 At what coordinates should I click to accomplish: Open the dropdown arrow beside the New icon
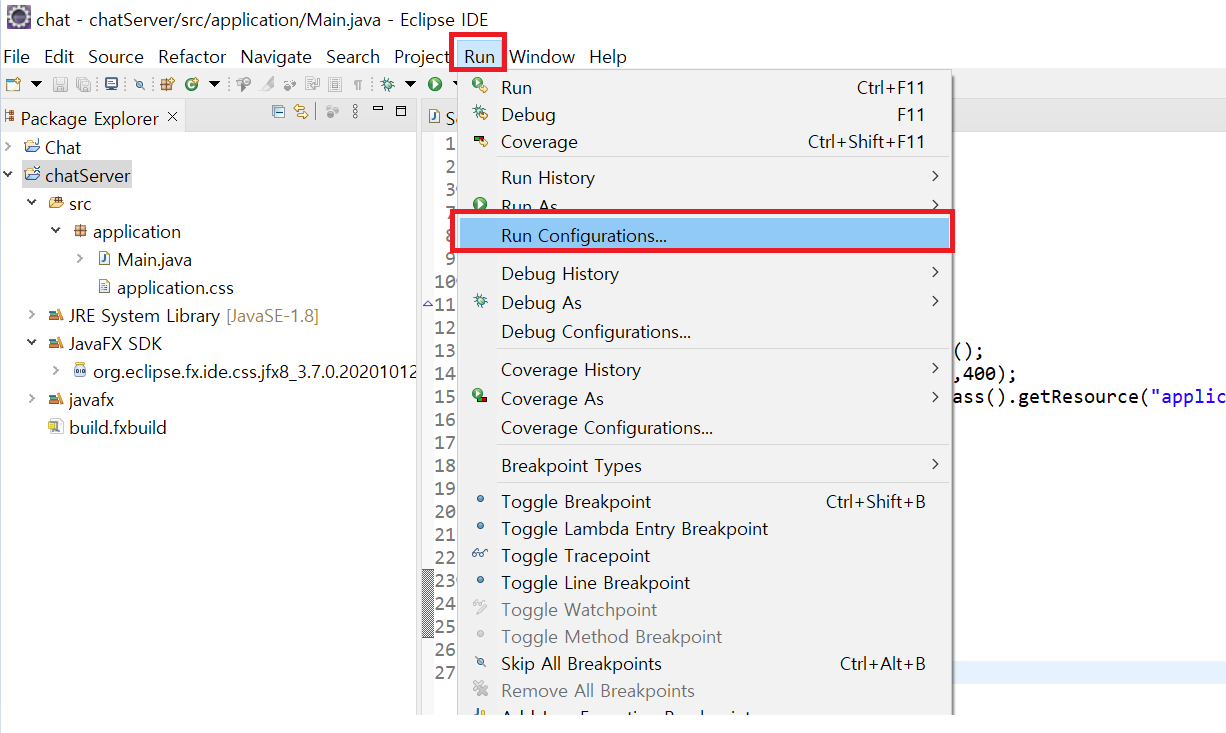[x=36, y=84]
